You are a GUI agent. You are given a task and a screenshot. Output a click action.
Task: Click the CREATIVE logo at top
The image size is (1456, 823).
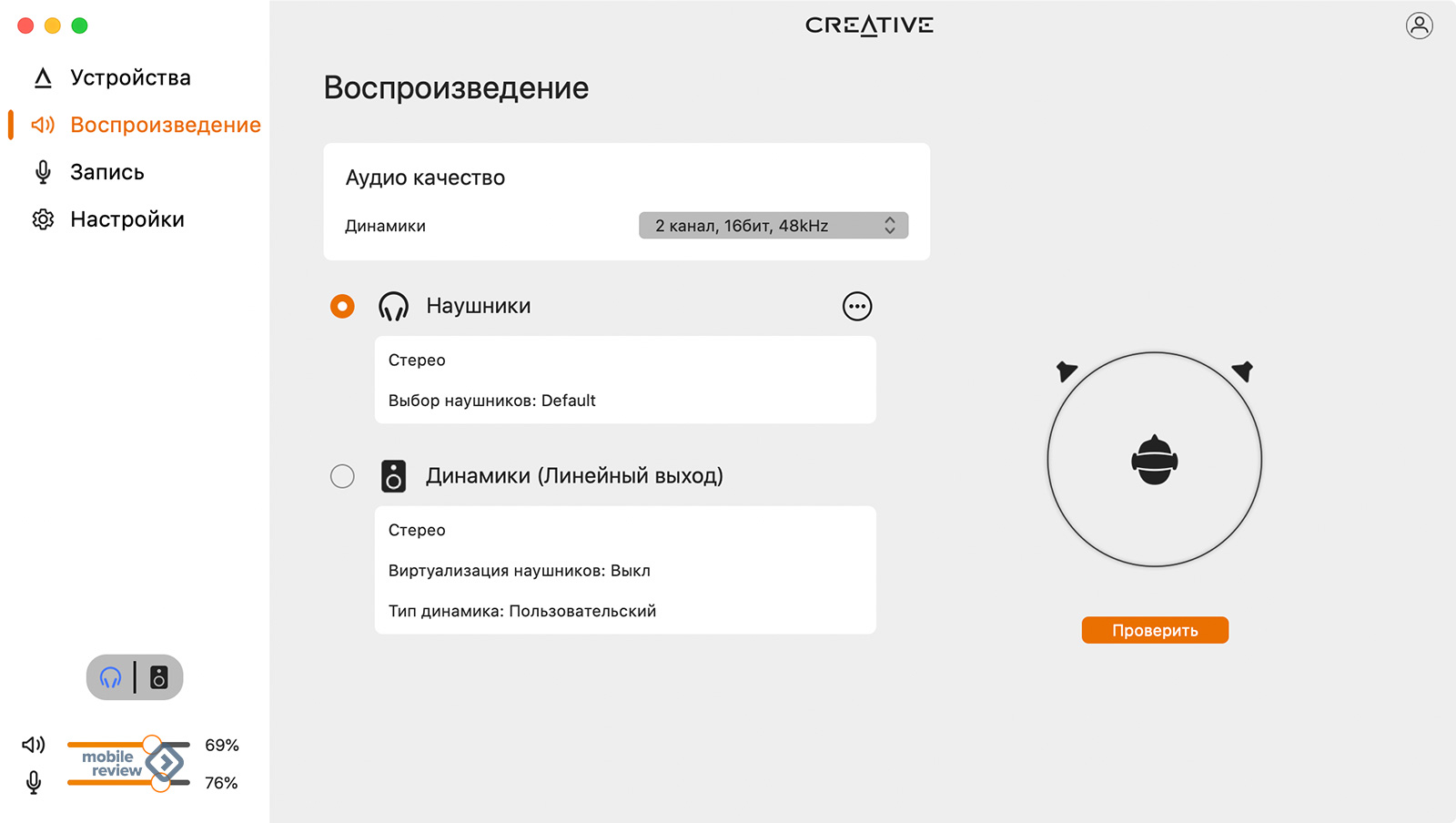869,25
